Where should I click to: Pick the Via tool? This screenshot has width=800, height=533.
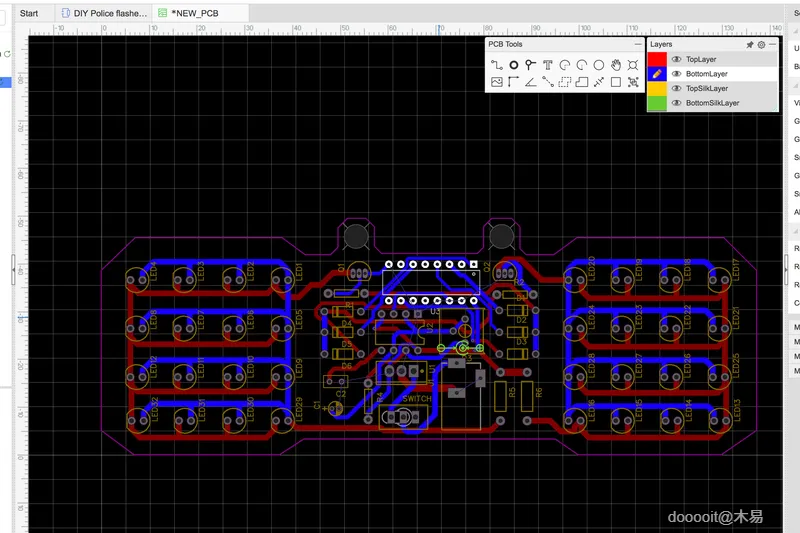point(530,65)
